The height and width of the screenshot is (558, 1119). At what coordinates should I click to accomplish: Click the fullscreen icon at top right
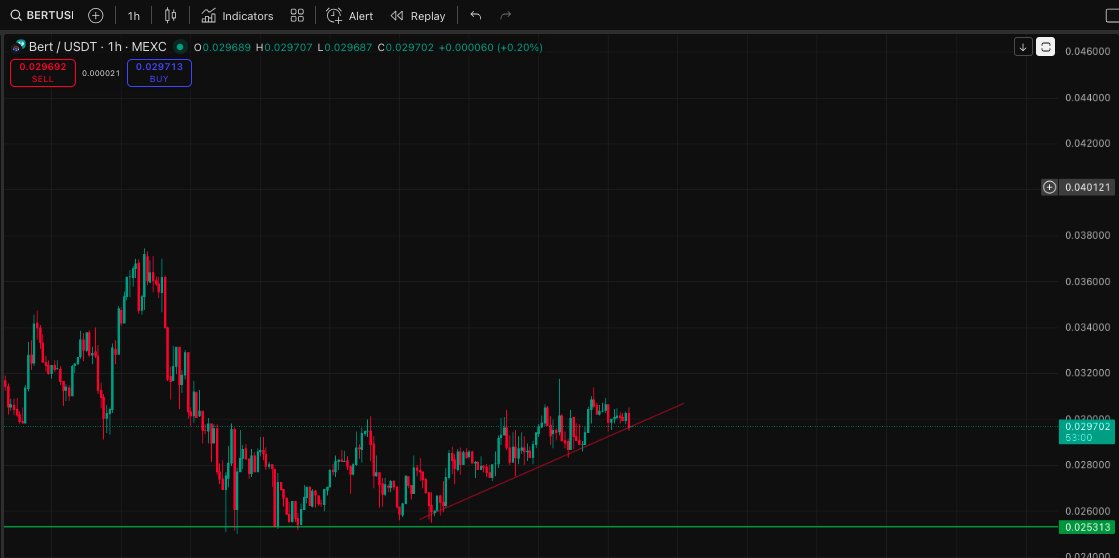pos(1112,16)
